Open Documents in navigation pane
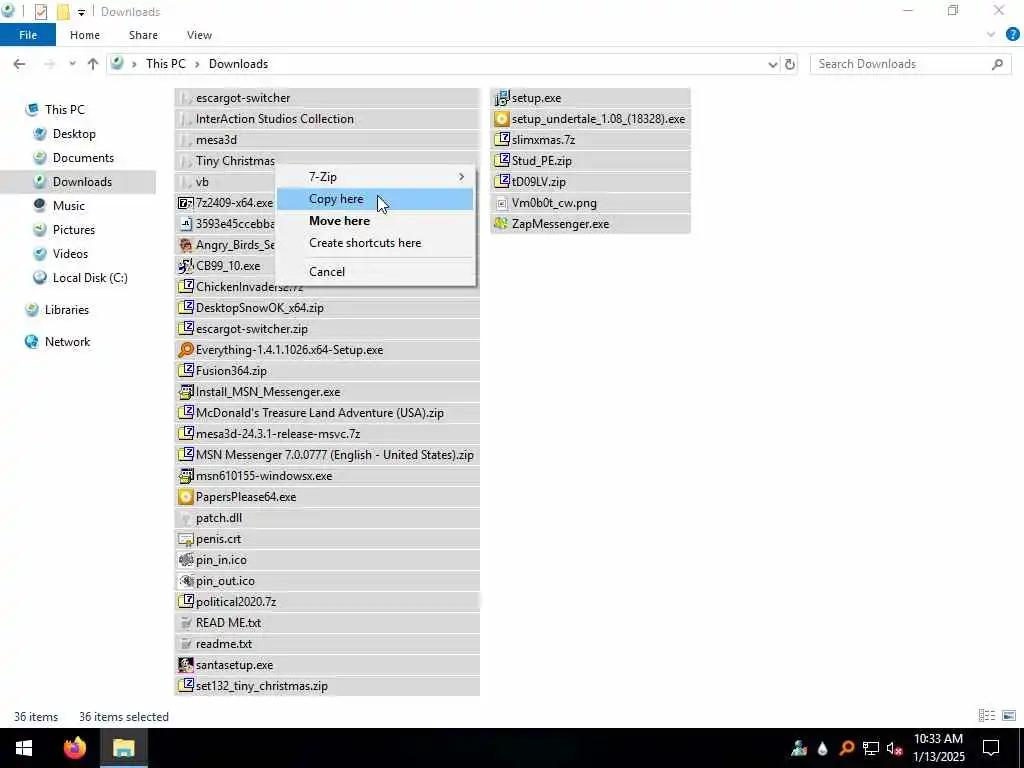This screenshot has width=1024, height=768. click(83, 158)
